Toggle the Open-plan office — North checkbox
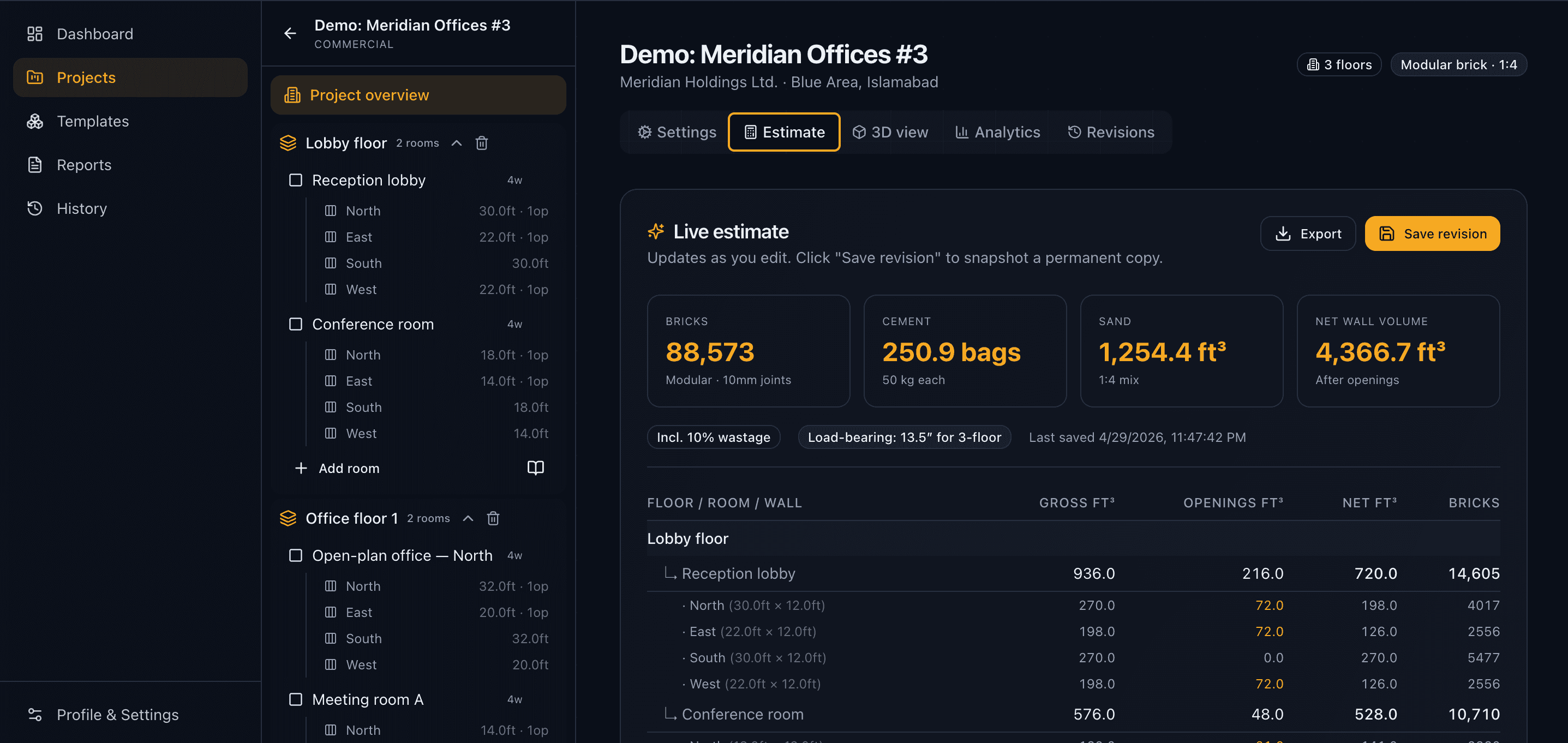Image resolution: width=1568 pixels, height=743 pixels. pos(295,555)
